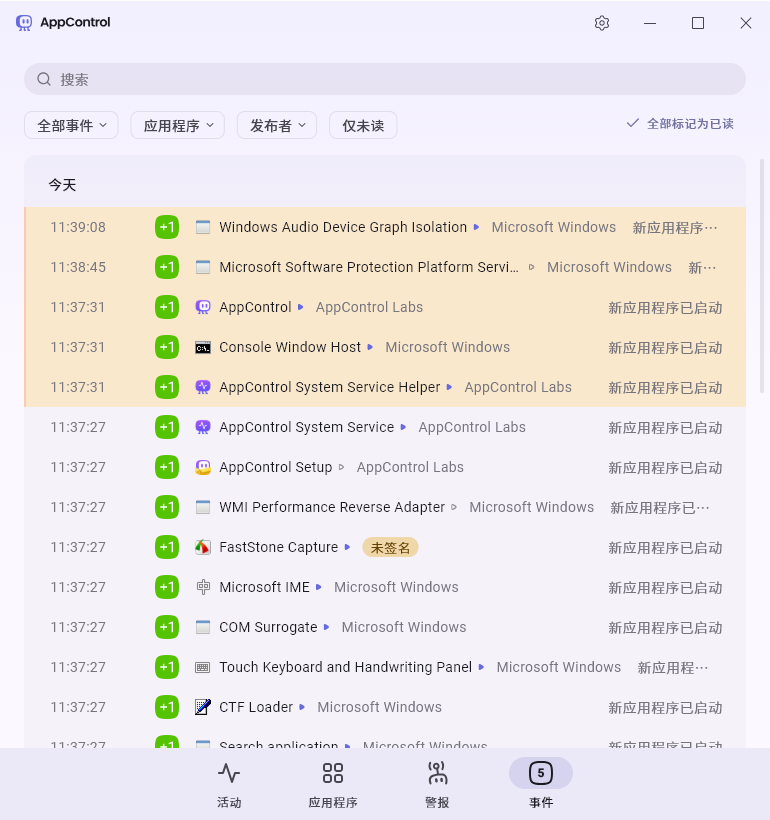Click the Console Window Host terminal icon
The height and width of the screenshot is (820, 770).
[203, 347]
